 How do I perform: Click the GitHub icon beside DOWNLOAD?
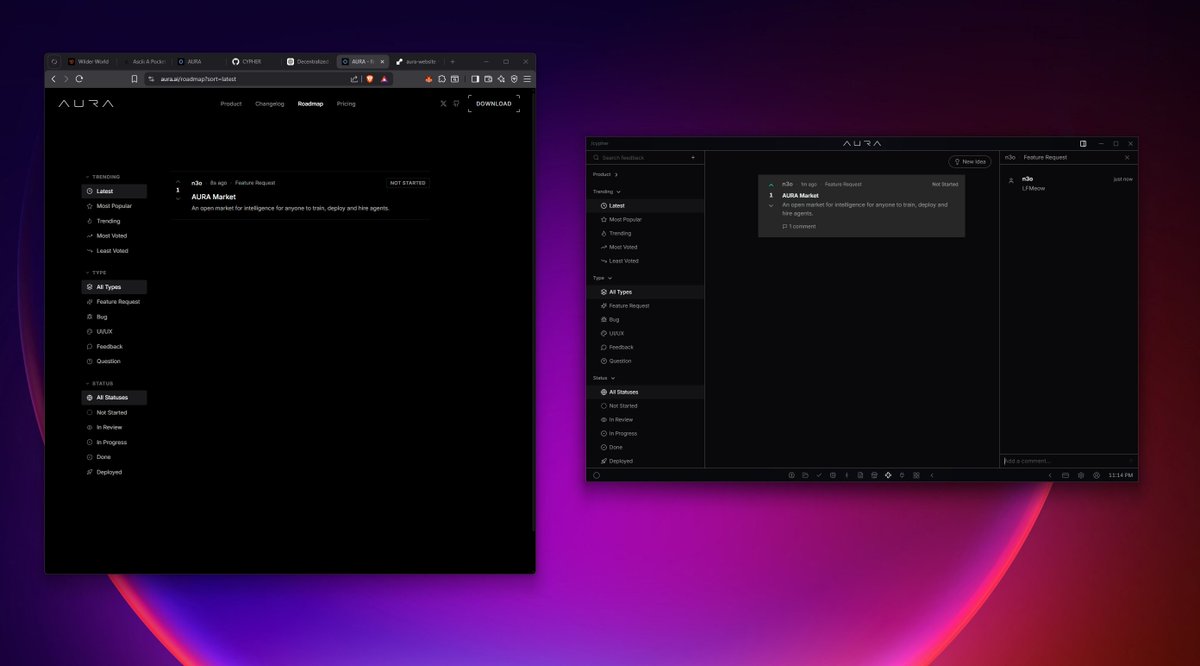[x=456, y=104]
